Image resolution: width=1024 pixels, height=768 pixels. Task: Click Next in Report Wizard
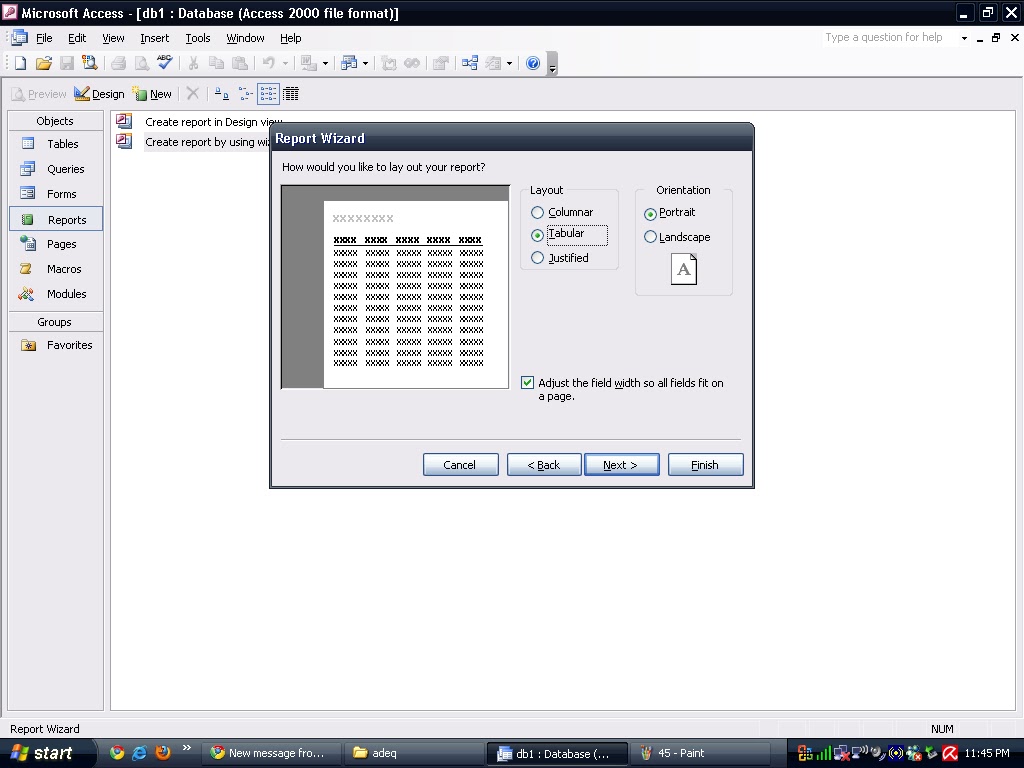pos(622,465)
